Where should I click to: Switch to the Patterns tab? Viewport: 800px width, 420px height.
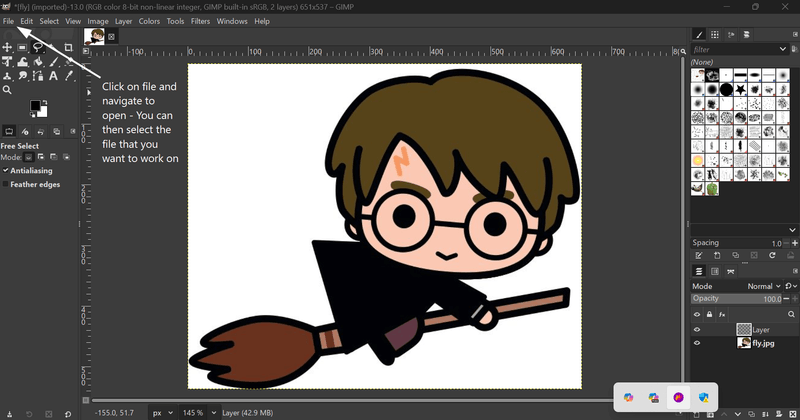715,35
